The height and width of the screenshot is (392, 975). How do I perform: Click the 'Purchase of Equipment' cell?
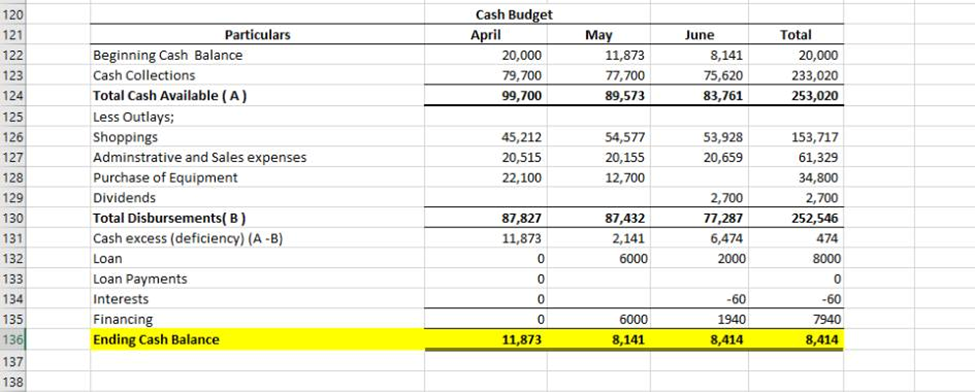point(257,177)
